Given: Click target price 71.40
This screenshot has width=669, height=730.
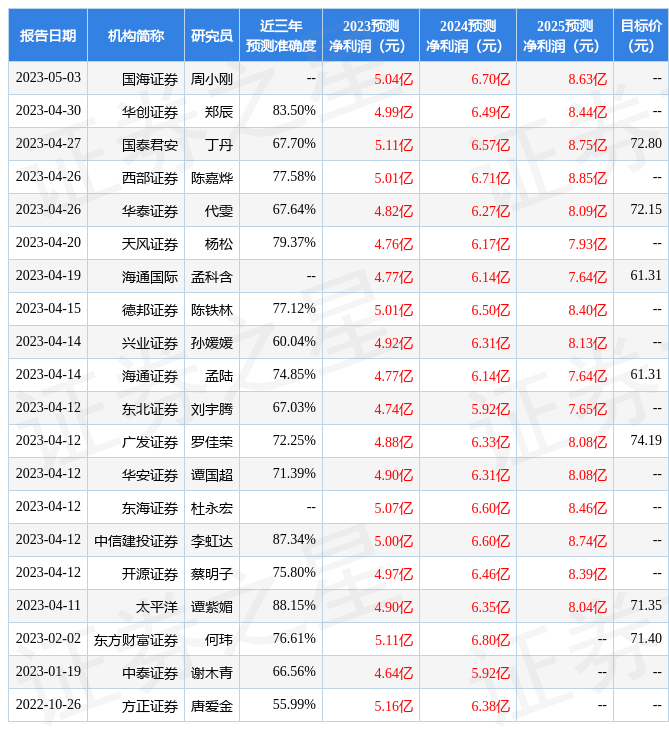Looking at the screenshot, I should [x=646, y=639].
